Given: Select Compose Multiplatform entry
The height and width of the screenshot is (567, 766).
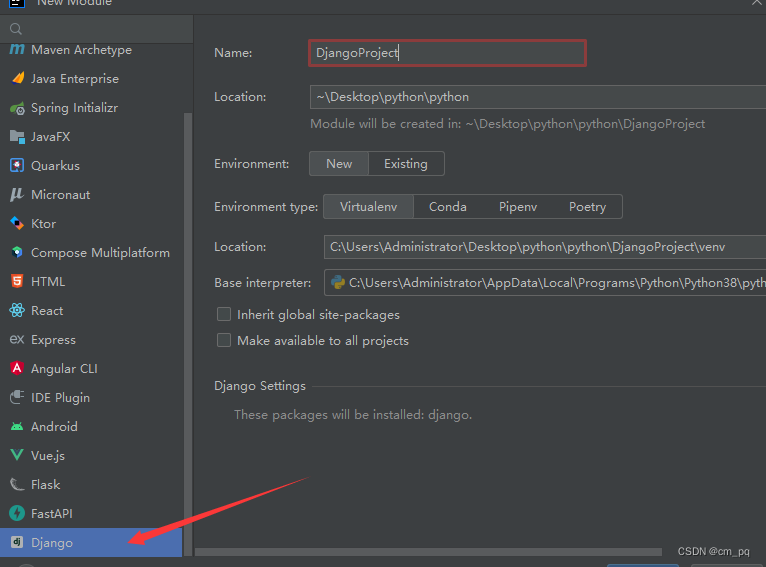Looking at the screenshot, I should pyautogui.click(x=91, y=252).
